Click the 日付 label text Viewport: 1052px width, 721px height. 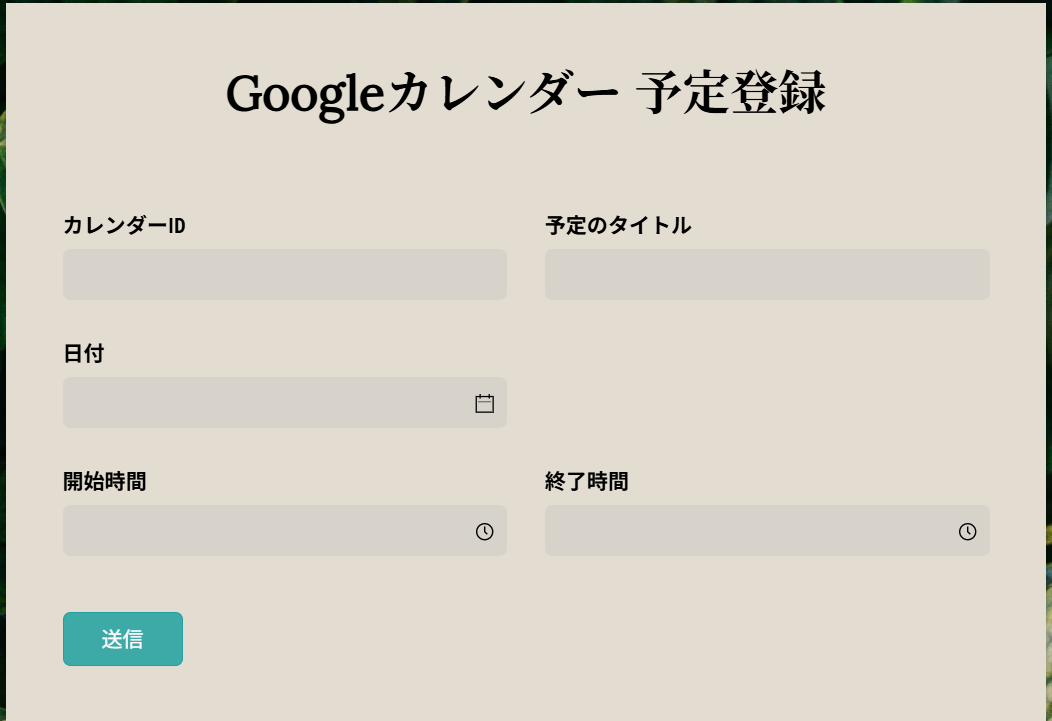coord(84,353)
